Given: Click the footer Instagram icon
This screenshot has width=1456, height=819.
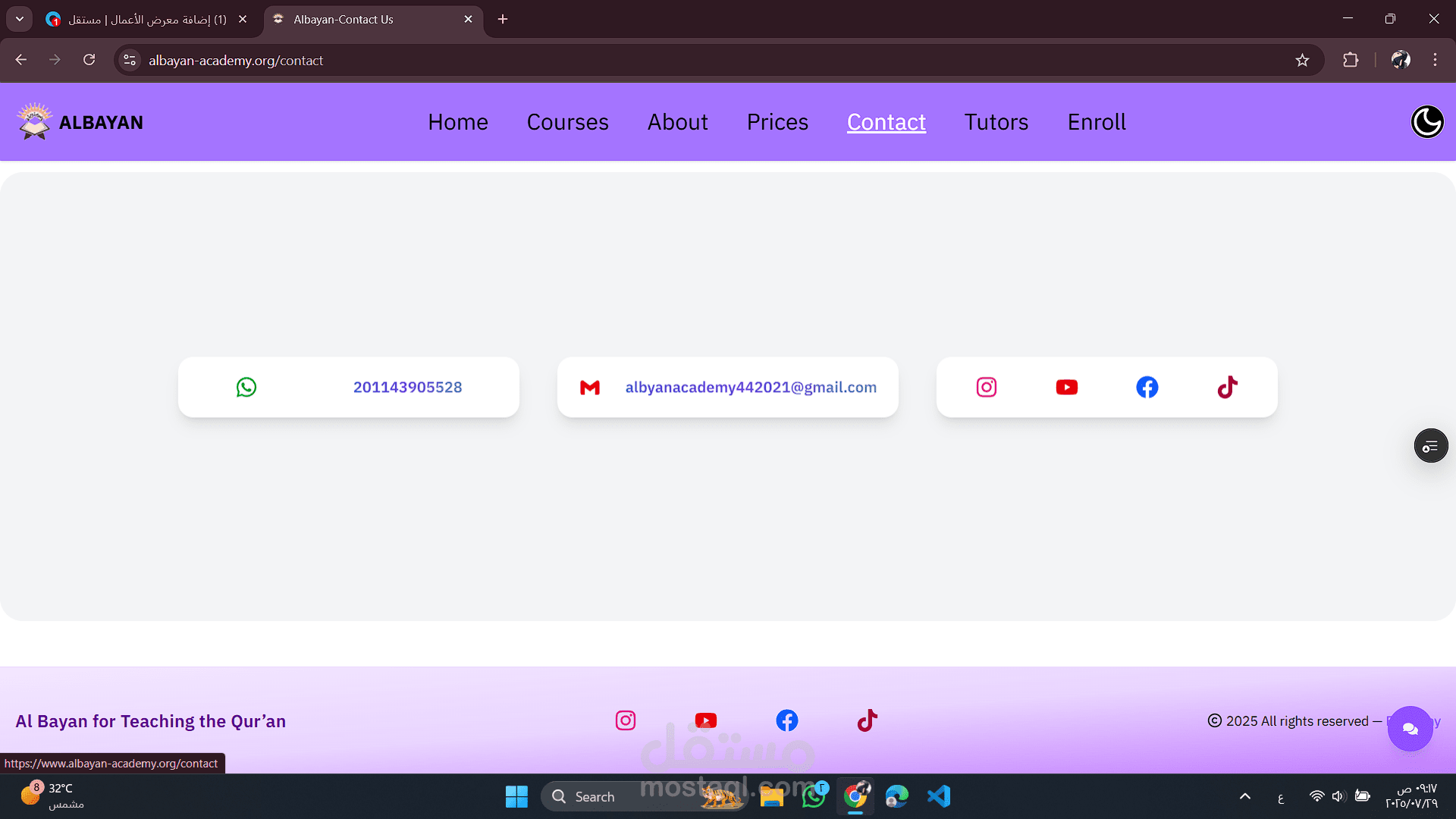Looking at the screenshot, I should [626, 720].
